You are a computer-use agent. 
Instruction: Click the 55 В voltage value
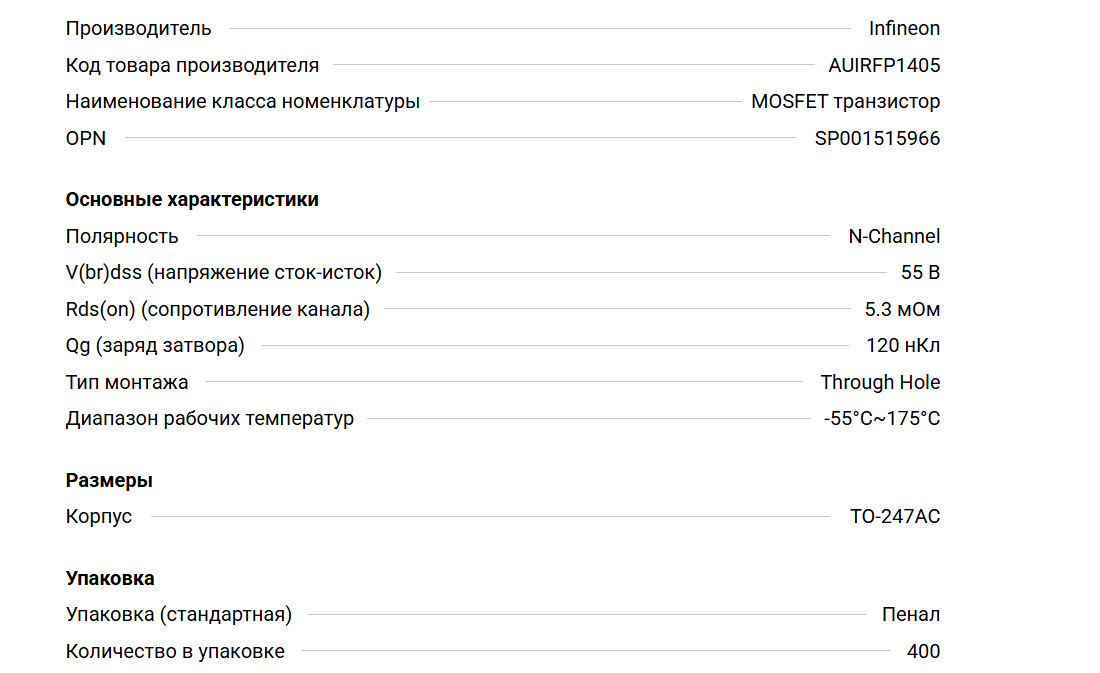[x=920, y=272]
